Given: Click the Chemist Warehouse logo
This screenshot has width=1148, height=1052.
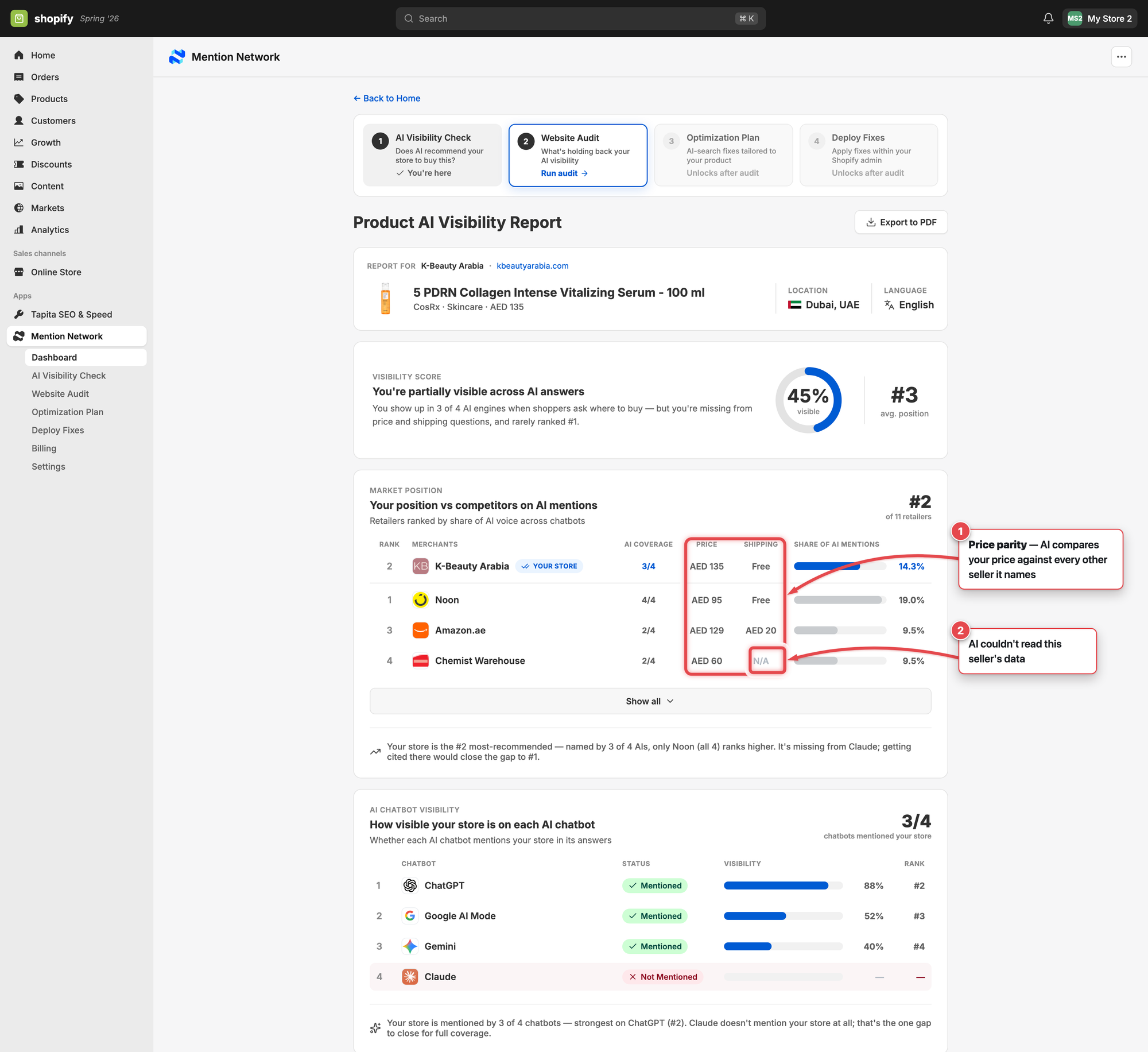Looking at the screenshot, I should click(420, 661).
